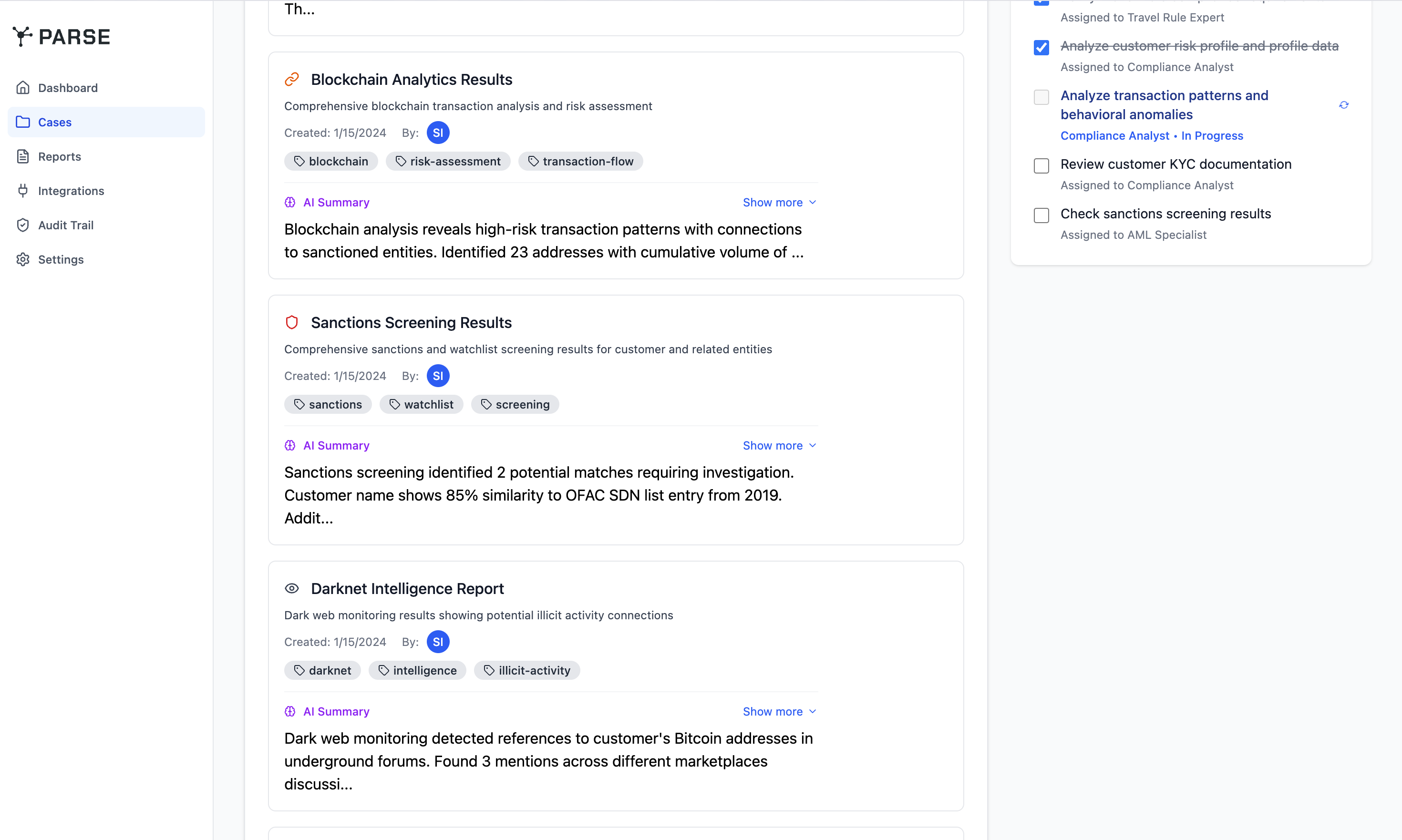Open Settings from the sidebar
This screenshot has height=840, width=1402.
point(61,259)
